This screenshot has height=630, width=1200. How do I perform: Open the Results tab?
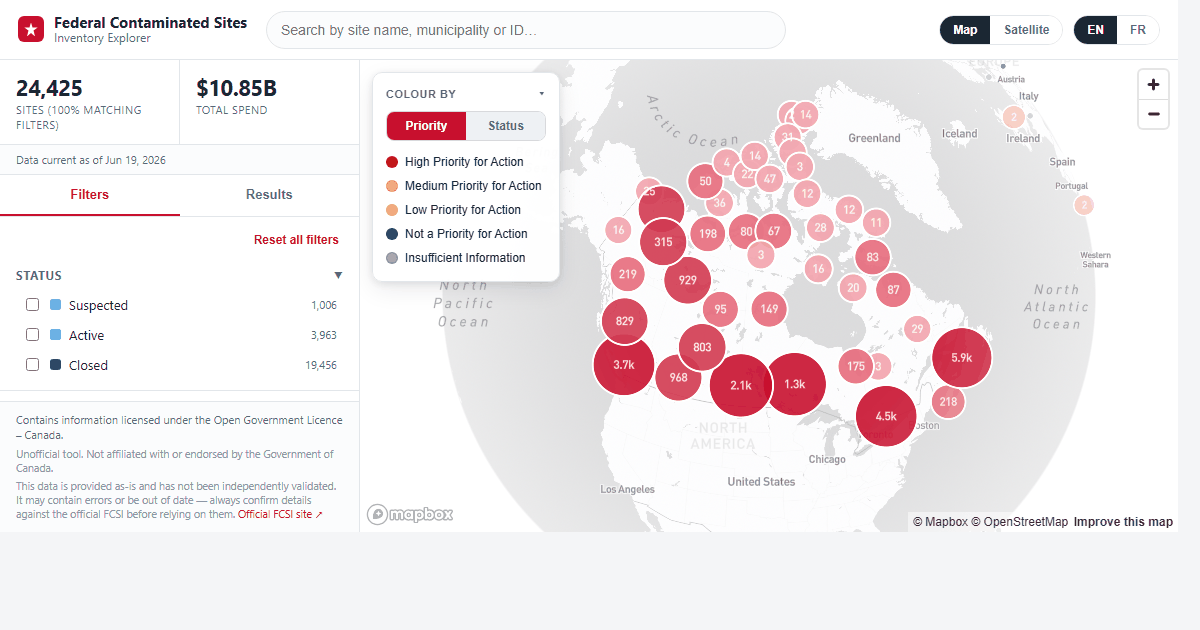[x=269, y=195]
